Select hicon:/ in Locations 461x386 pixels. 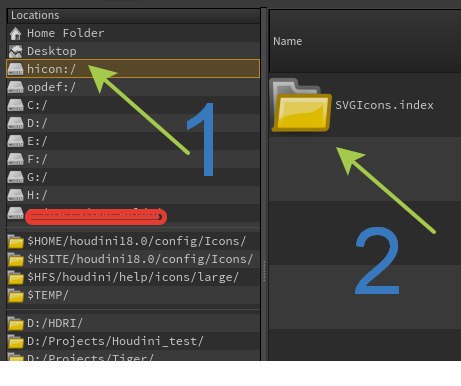pos(133,69)
